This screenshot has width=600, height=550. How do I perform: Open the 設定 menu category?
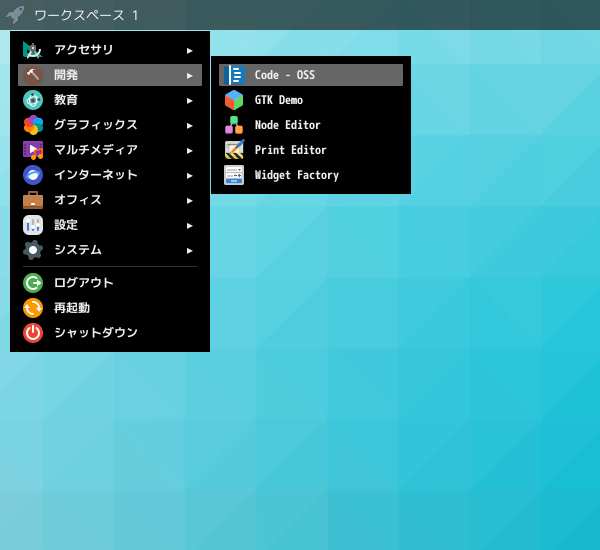click(66, 225)
